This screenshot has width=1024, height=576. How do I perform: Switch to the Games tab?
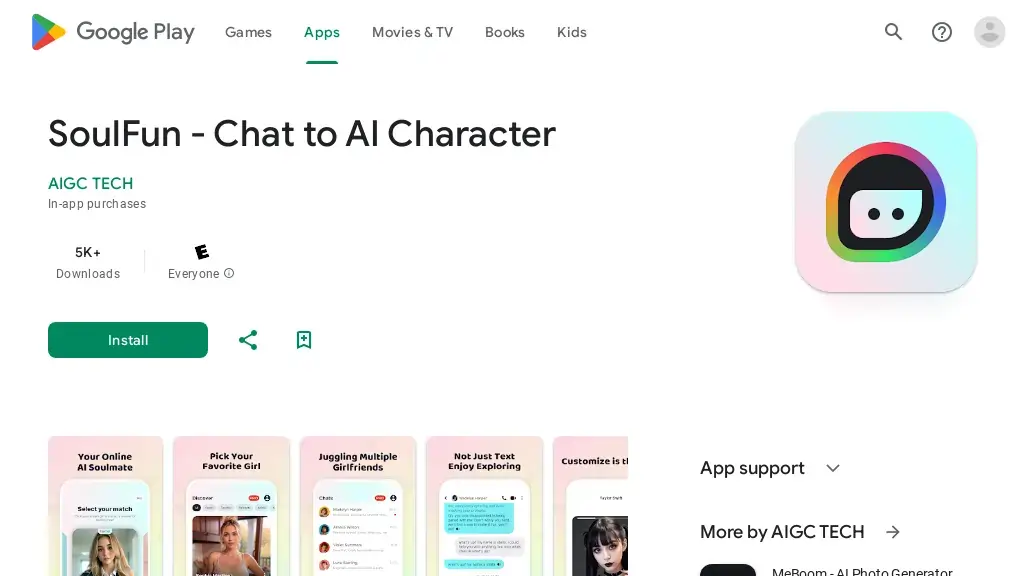click(248, 32)
